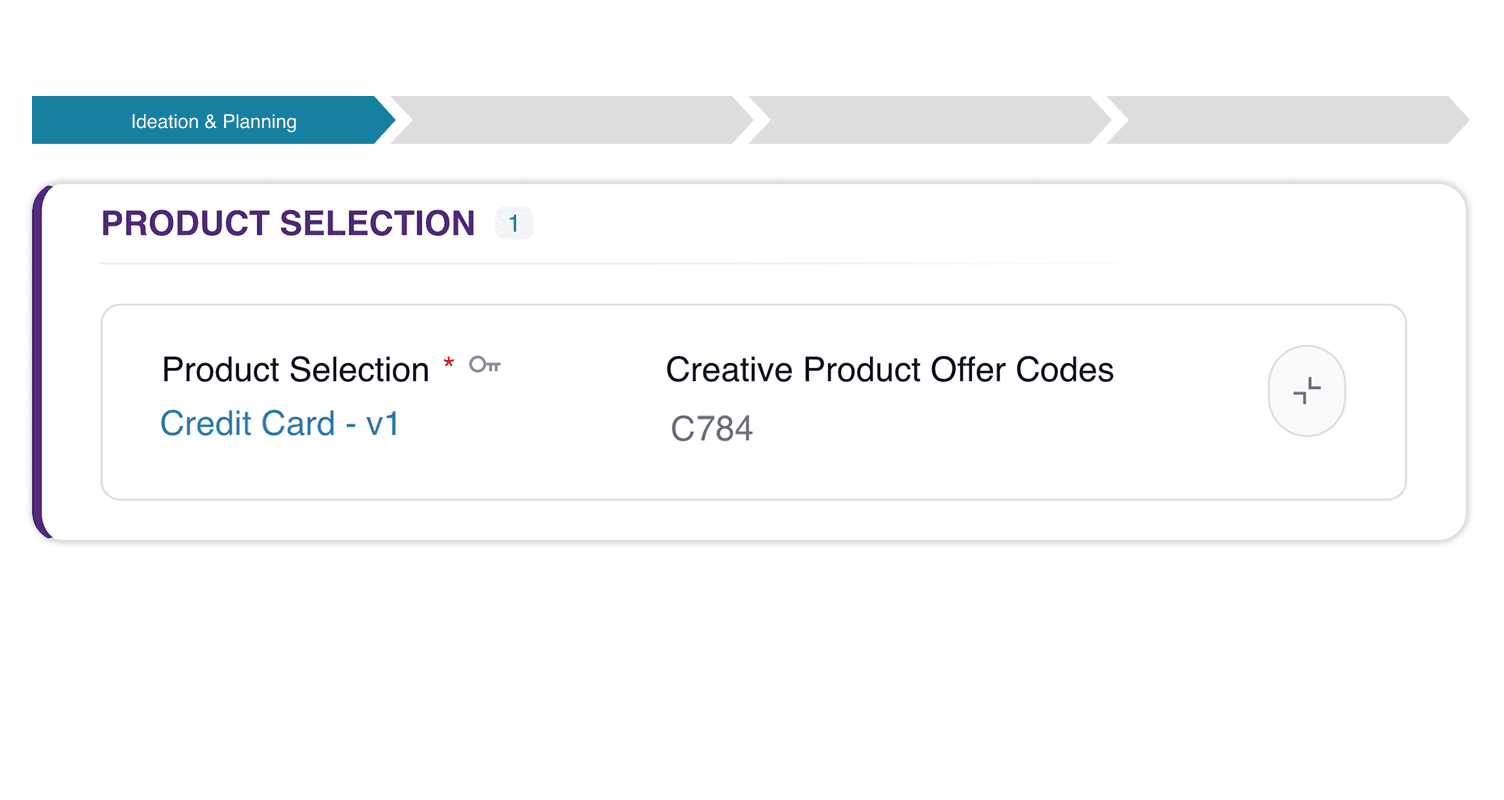This screenshot has height=800, width=1504.
Task: Select the Ideation & Planning stage
Action: point(213,121)
